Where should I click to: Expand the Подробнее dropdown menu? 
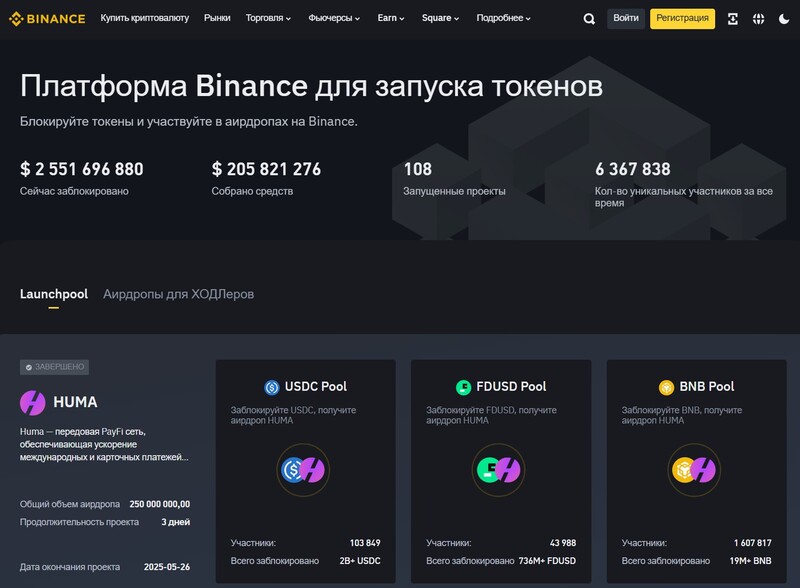click(x=504, y=18)
